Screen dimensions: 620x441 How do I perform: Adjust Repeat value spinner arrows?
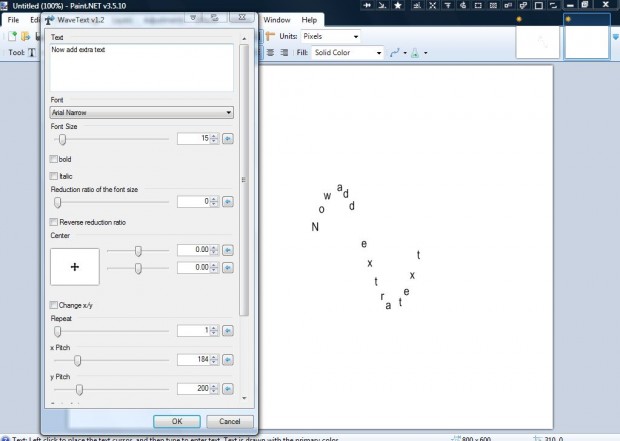[214, 331]
